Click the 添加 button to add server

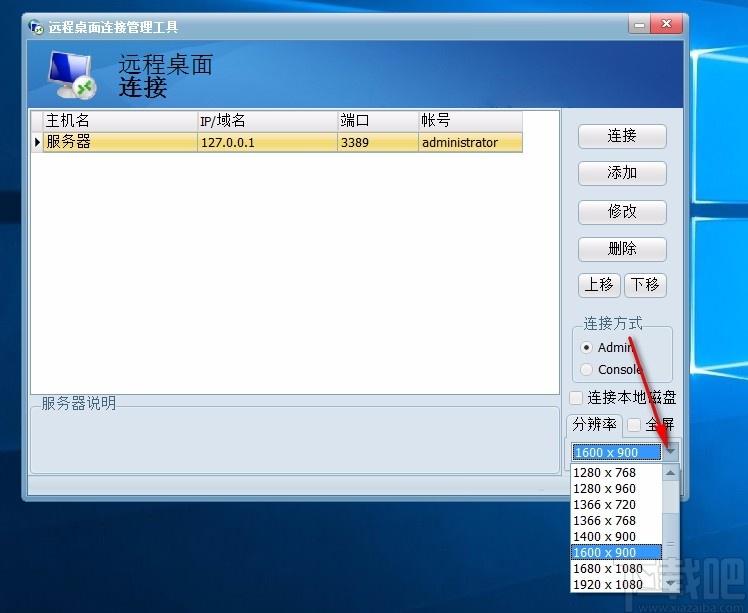(x=622, y=173)
